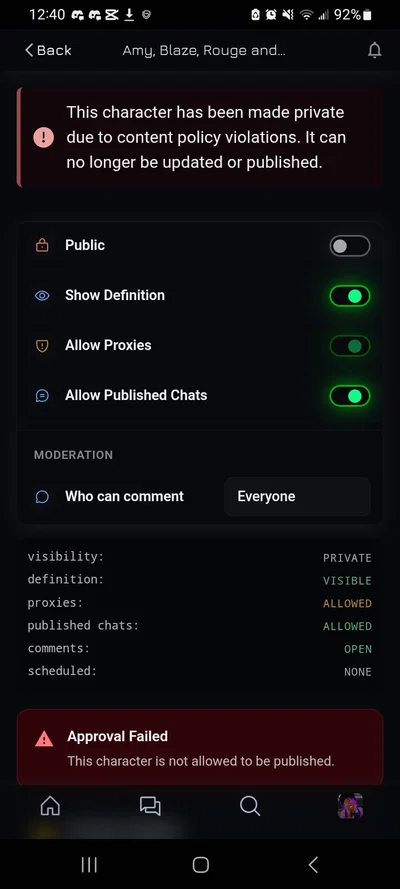Tap the notification bell icon
Viewport: 400px width, 889px height.
point(375,50)
